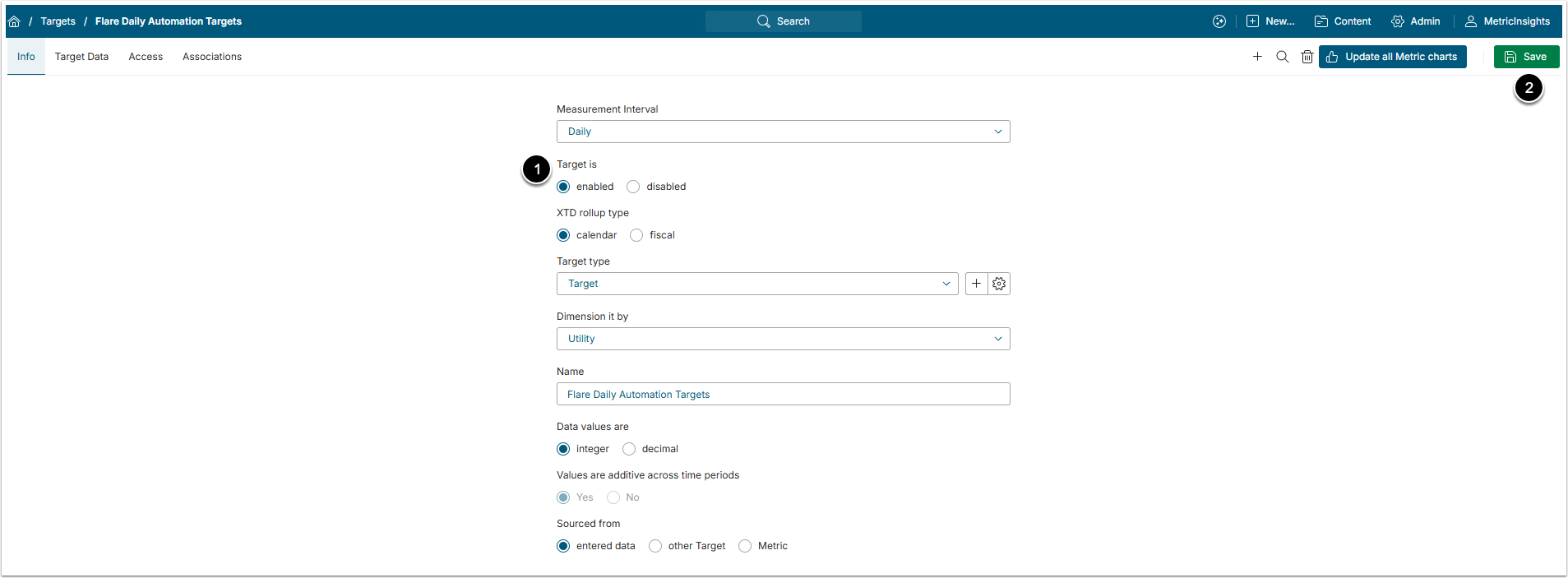Click the plus icon beside Target type

976,284
